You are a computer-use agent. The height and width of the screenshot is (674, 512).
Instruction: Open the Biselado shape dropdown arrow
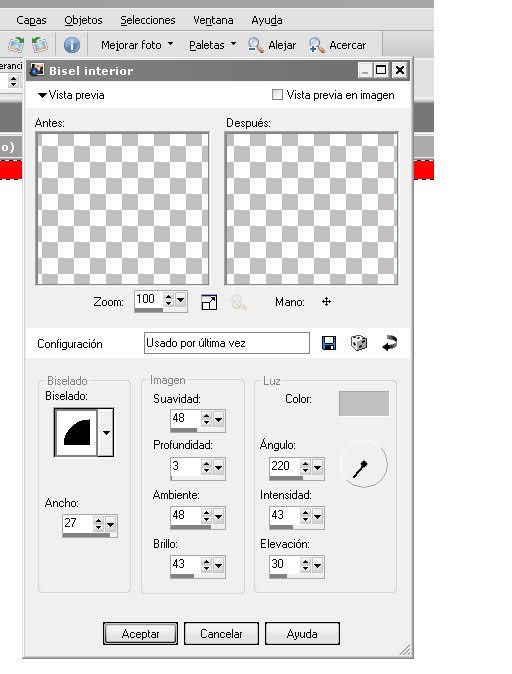(106, 432)
